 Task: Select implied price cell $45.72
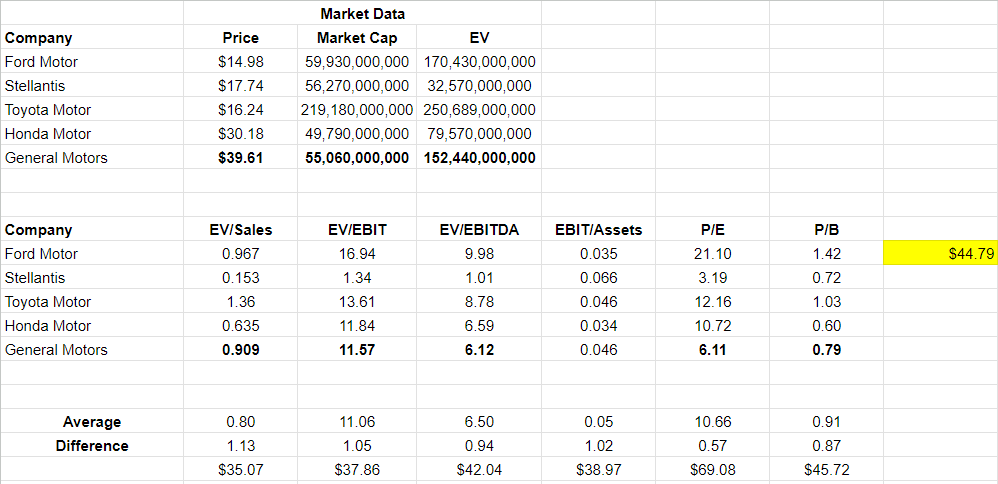click(826, 470)
